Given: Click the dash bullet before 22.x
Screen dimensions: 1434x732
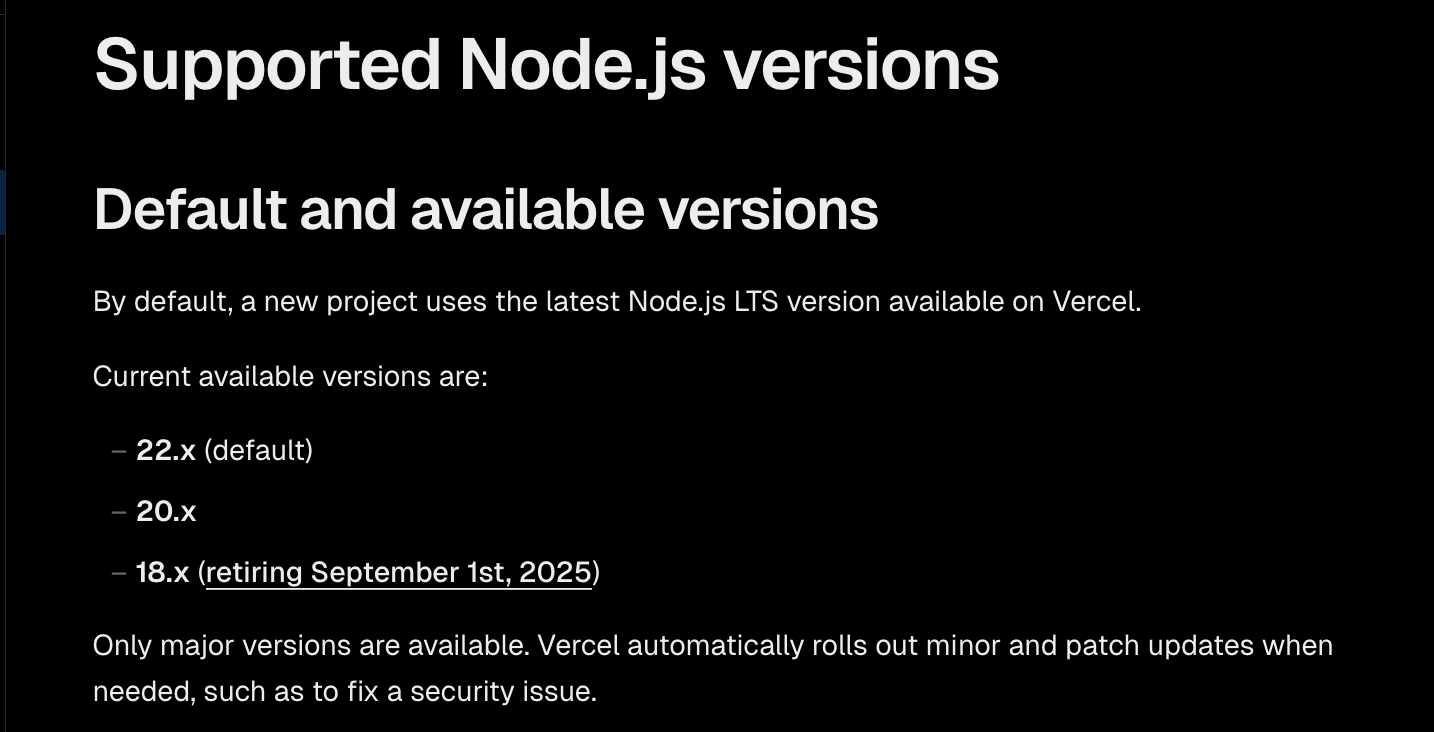Looking at the screenshot, I should click(119, 451).
